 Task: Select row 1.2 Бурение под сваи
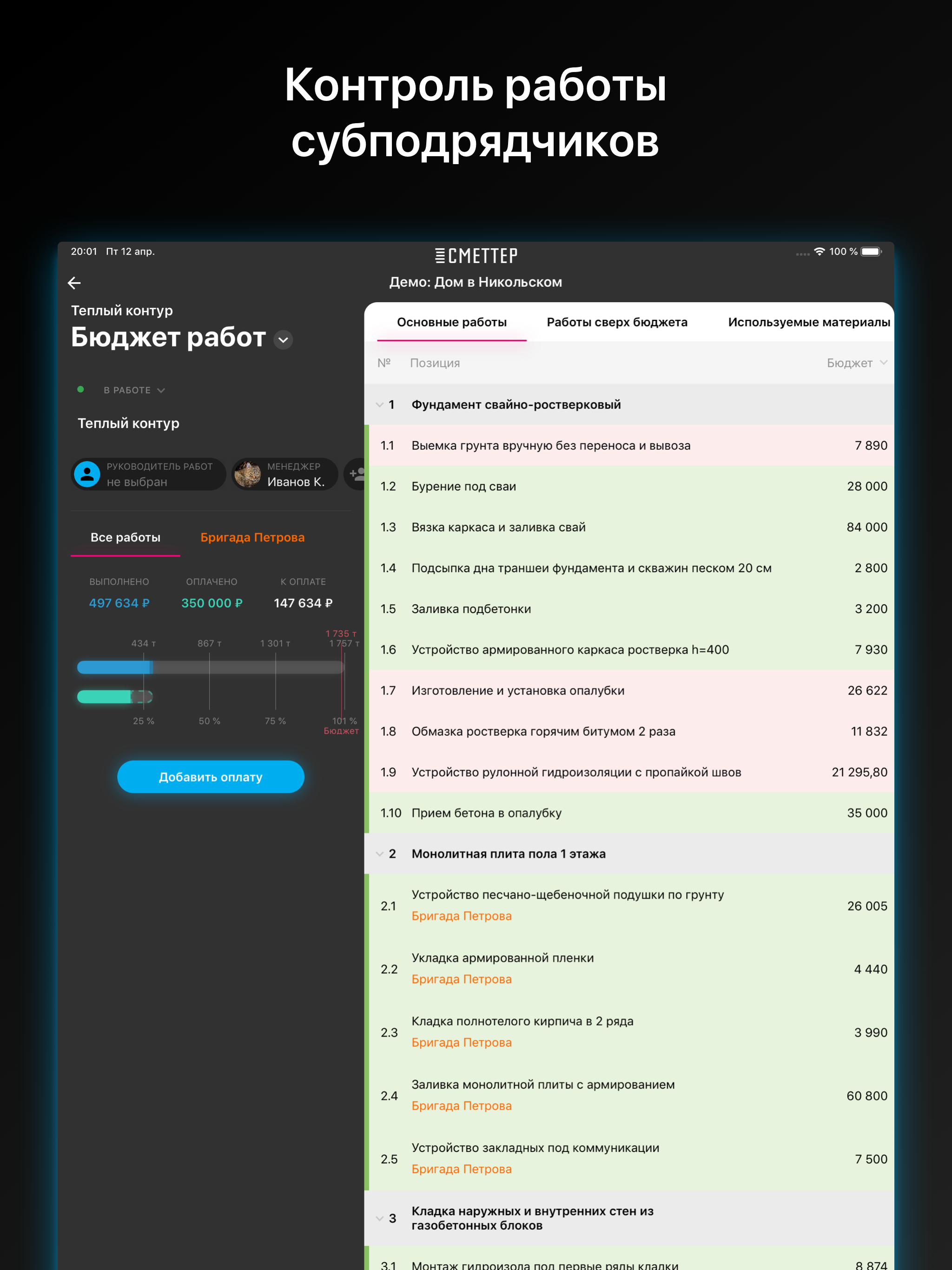(x=629, y=486)
